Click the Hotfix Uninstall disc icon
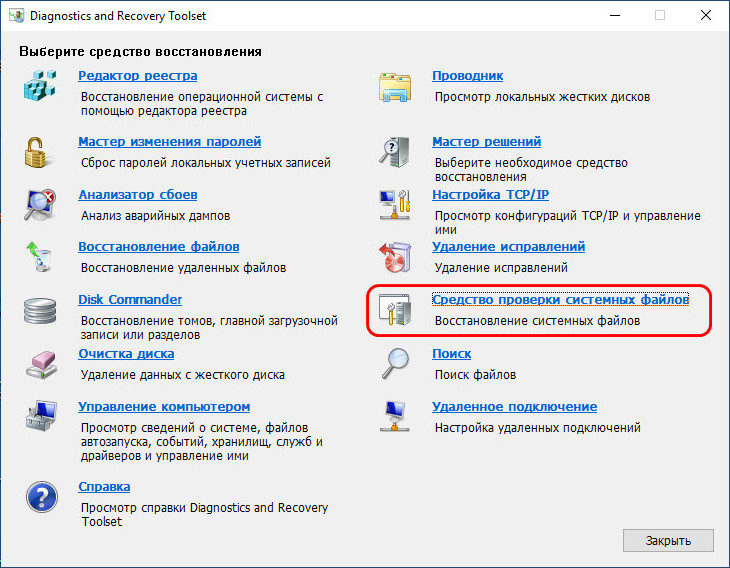The height and width of the screenshot is (568, 730). click(x=395, y=257)
